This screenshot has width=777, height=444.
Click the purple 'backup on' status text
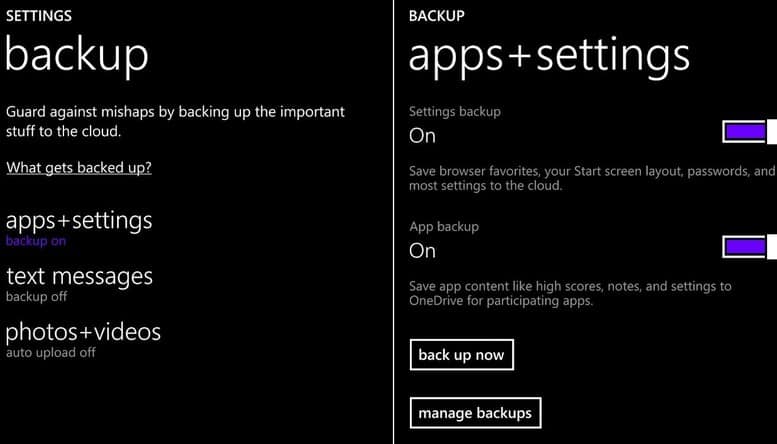pyautogui.click(x=36, y=241)
